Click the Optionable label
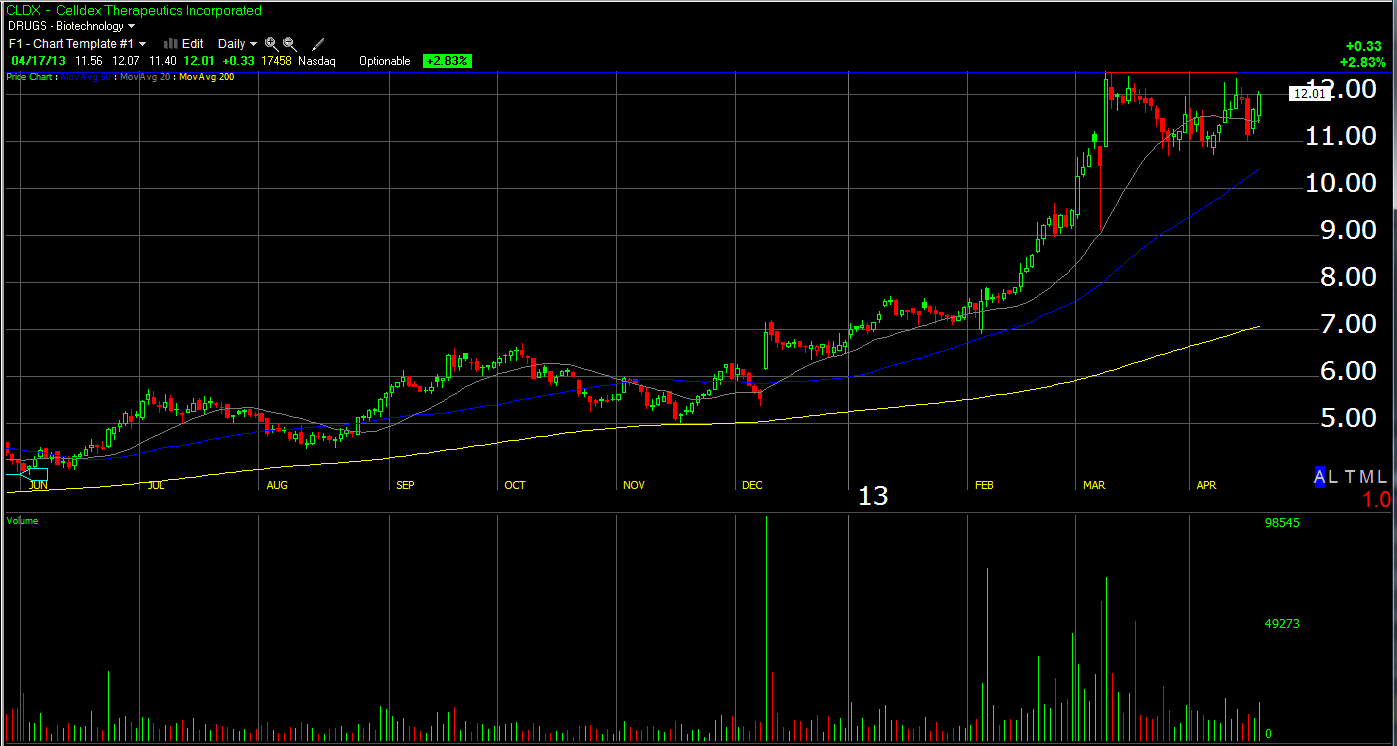The height and width of the screenshot is (746, 1397). (385, 61)
